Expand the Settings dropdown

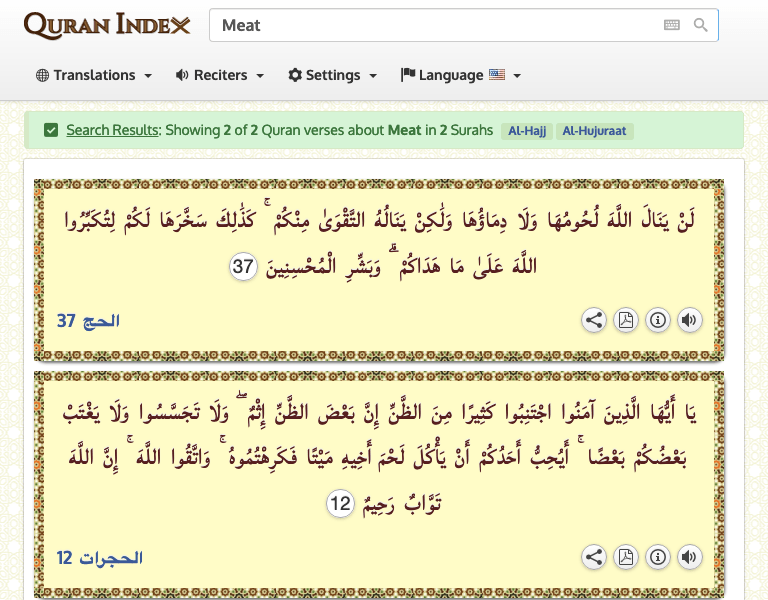(333, 75)
